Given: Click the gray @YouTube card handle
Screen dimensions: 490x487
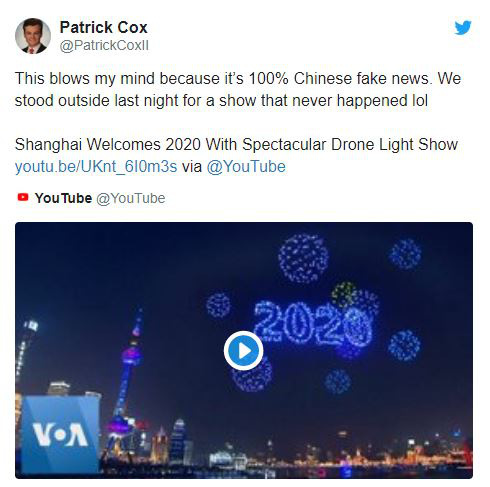Looking at the screenshot, I should click(x=131, y=198).
